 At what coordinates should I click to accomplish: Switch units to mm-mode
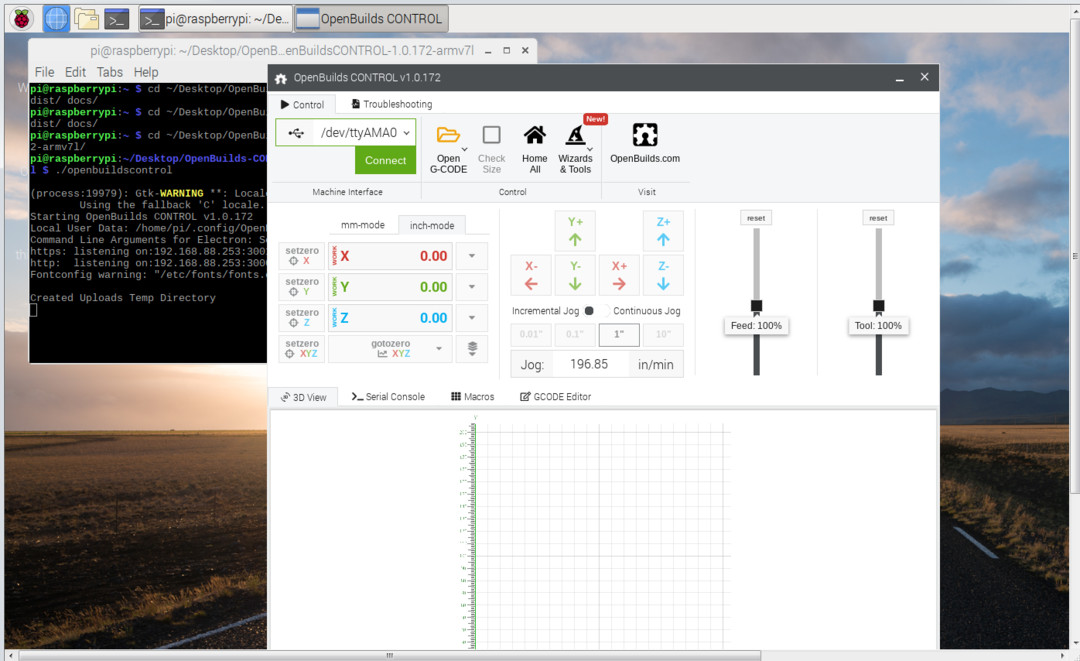point(363,225)
